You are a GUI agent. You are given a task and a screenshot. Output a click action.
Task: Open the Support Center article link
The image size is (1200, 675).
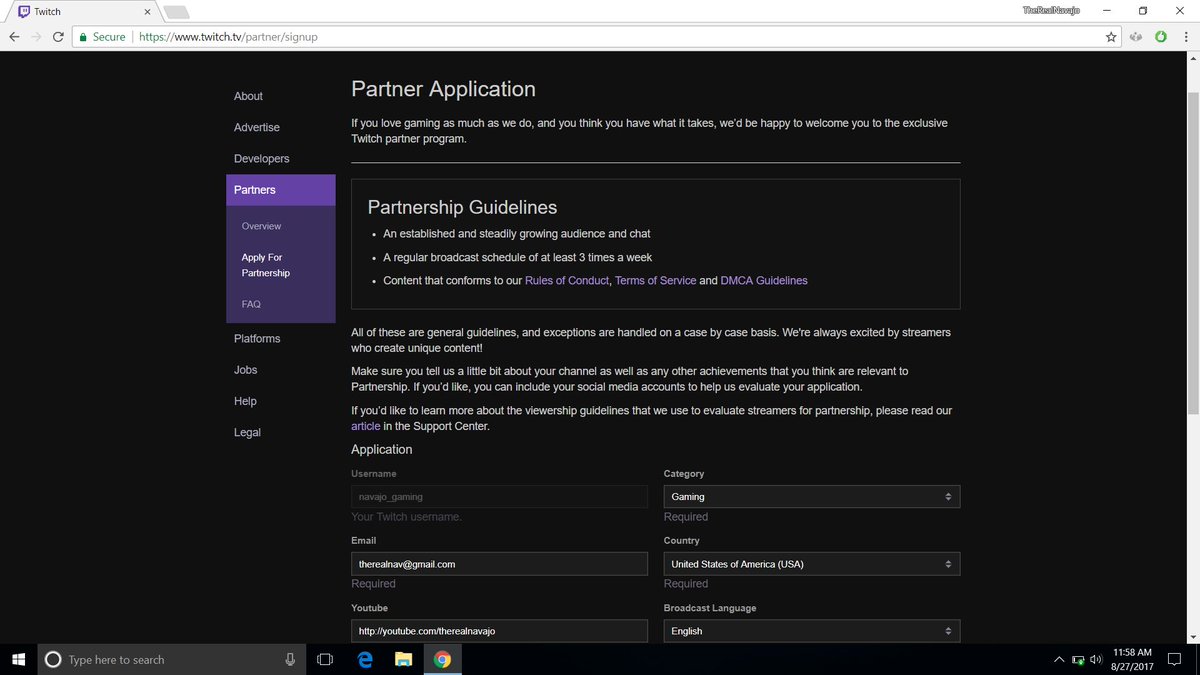click(366, 426)
